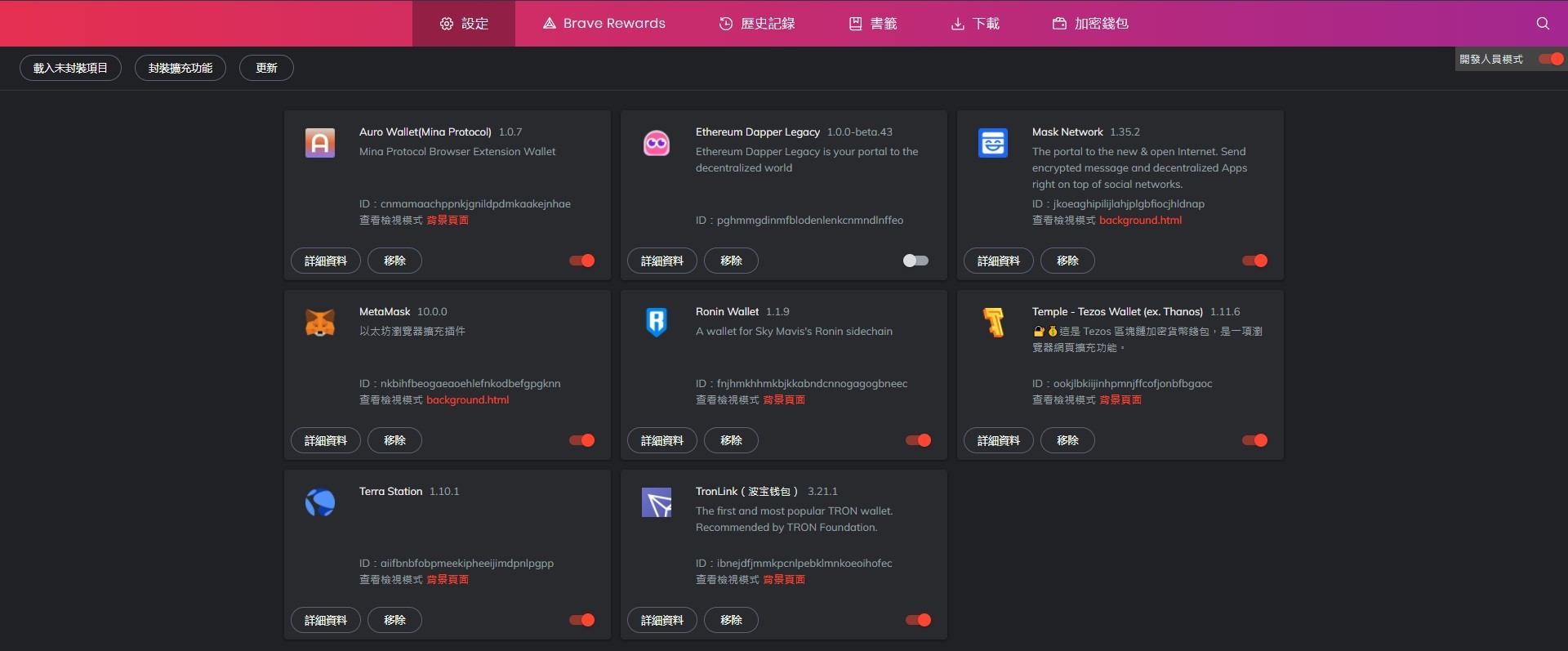Image resolution: width=1568 pixels, height=651 pixels.
Task: Remove (移除) the MetaMask extension
Action: click(x=394, y=440)
